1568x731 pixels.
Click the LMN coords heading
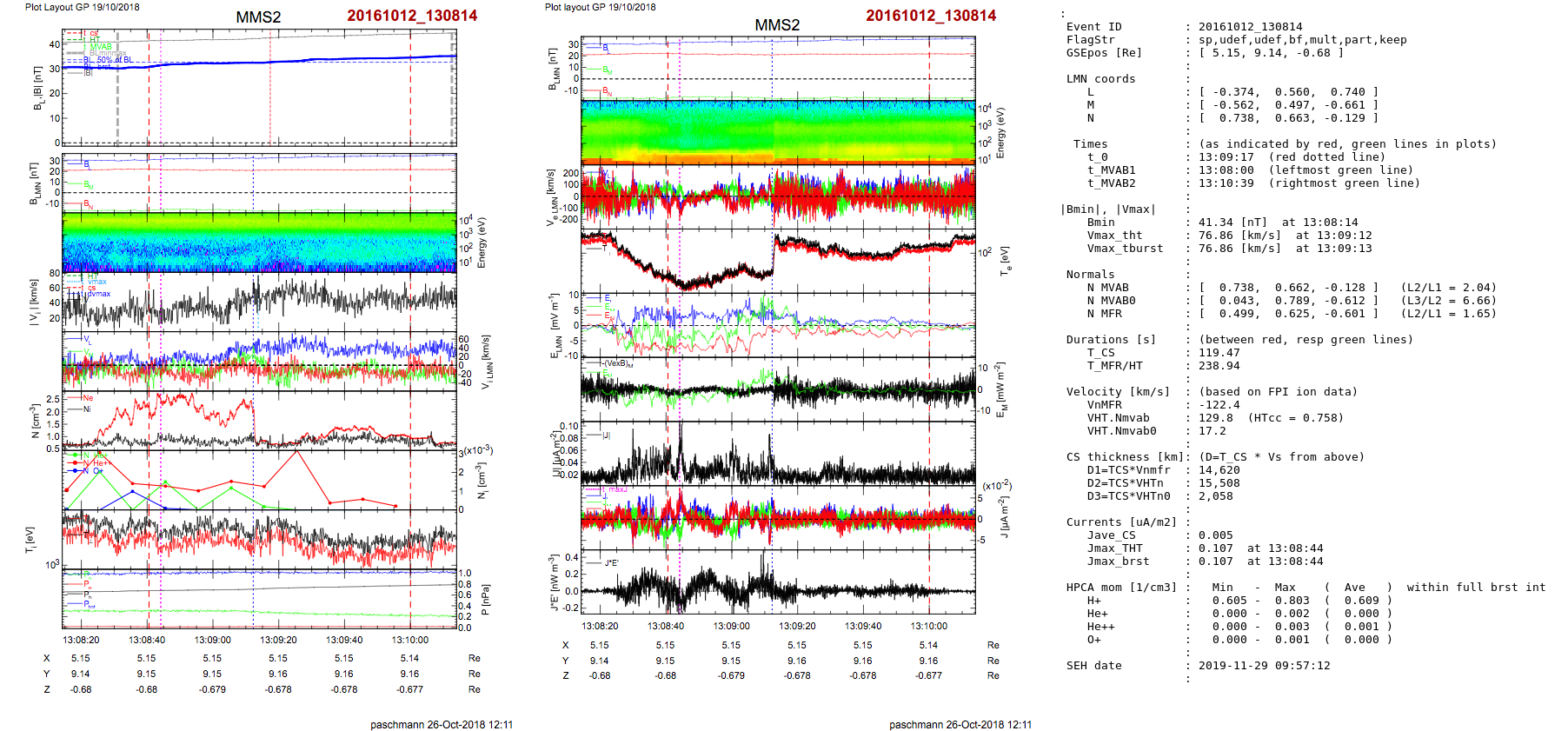(1100, 79)
